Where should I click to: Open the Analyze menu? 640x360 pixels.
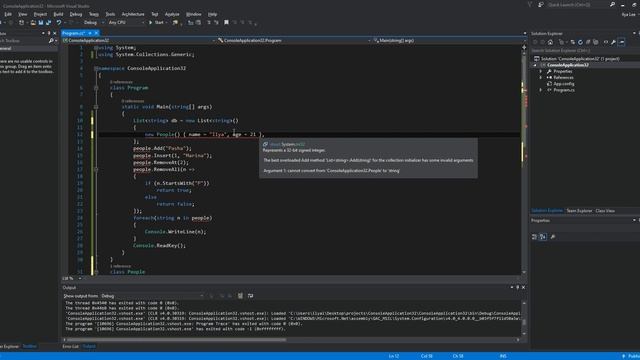click(x=172, y=14)
